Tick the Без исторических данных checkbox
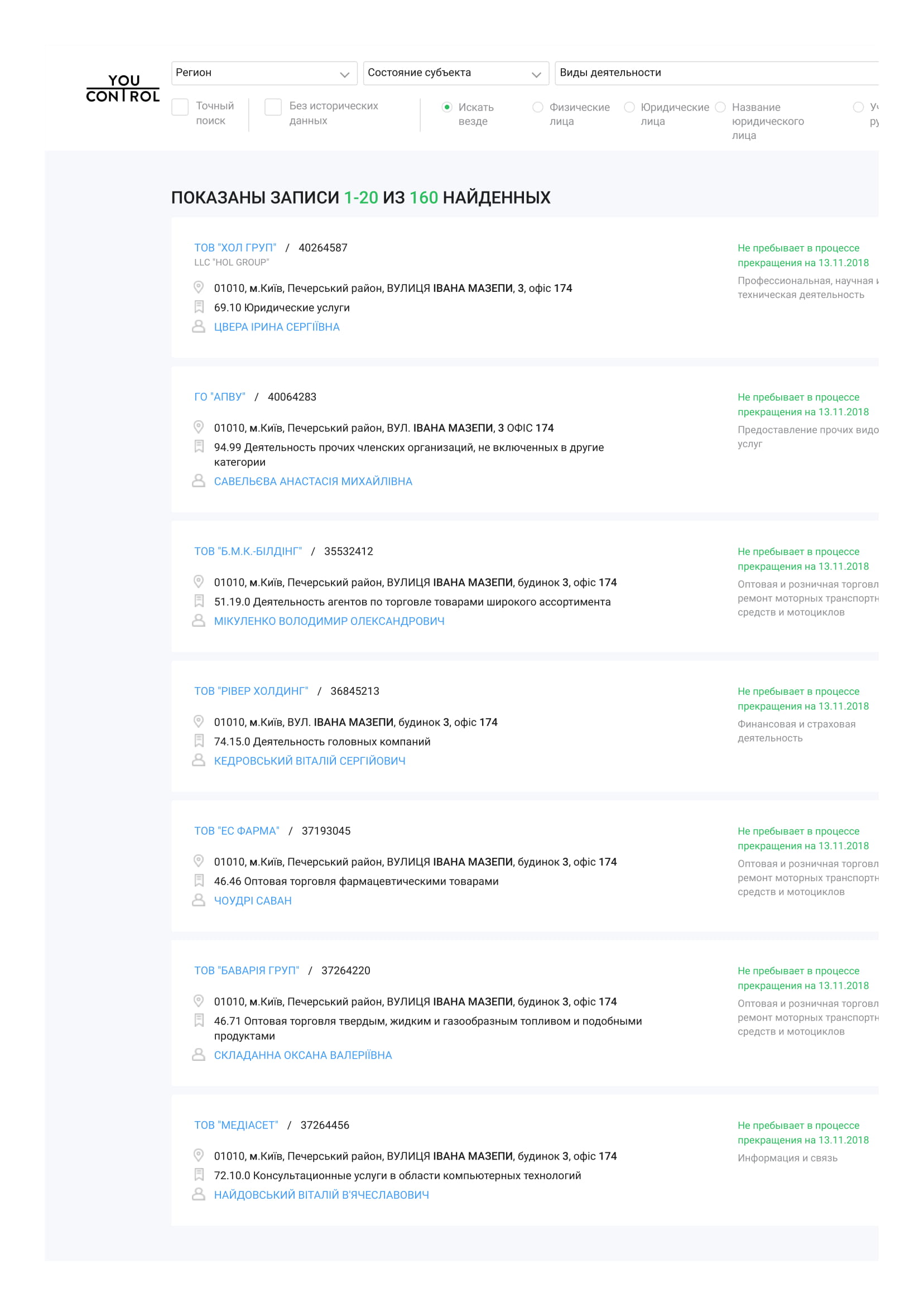The width and height of the screenshot is (924, 1307). (273, 107)
